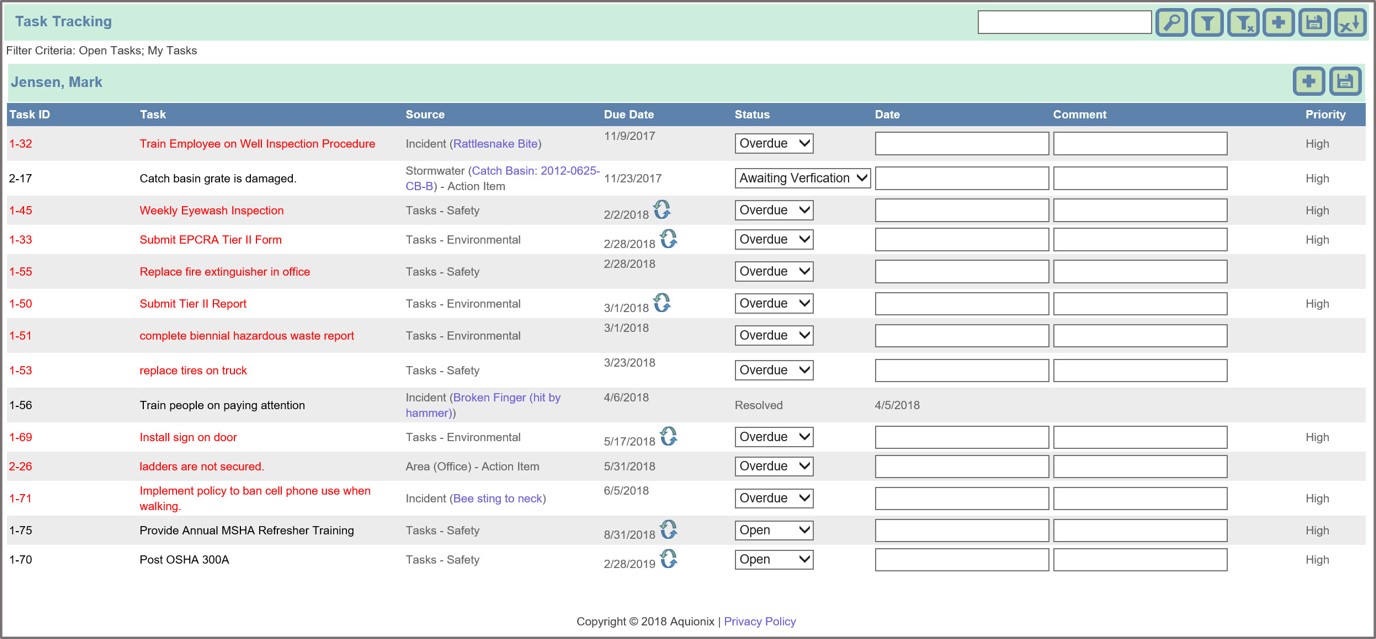The width and height of the screenshot is (1376, 639).
Task: Clear filters with funnel-x icon
Action: 1243,22
